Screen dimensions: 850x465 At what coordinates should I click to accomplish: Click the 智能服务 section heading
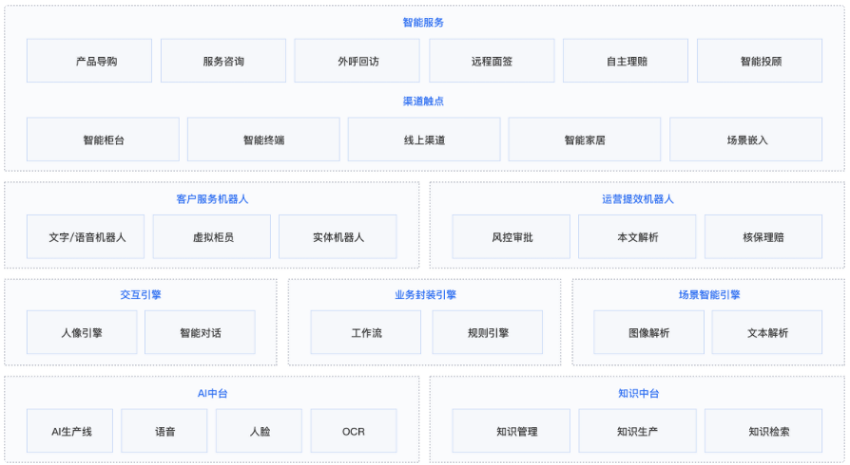[423, 22]
